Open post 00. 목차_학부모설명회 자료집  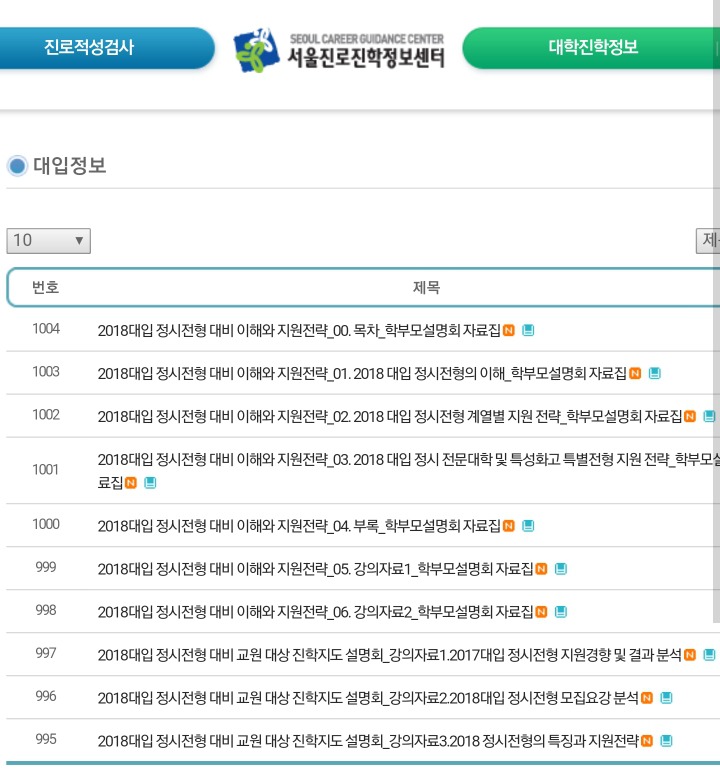pos(299,330)
